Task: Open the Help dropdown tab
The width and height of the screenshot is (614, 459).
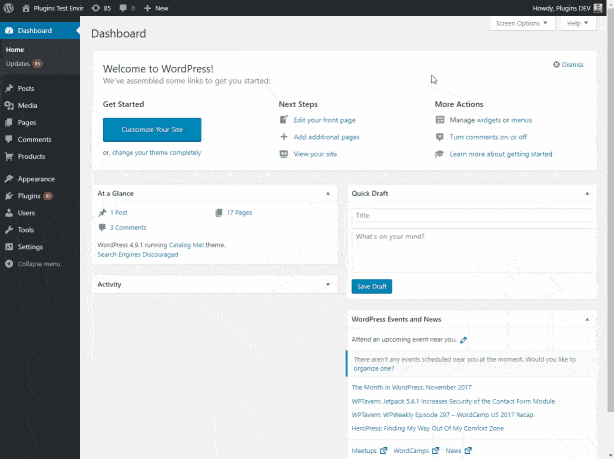Action: pos(578,23)
